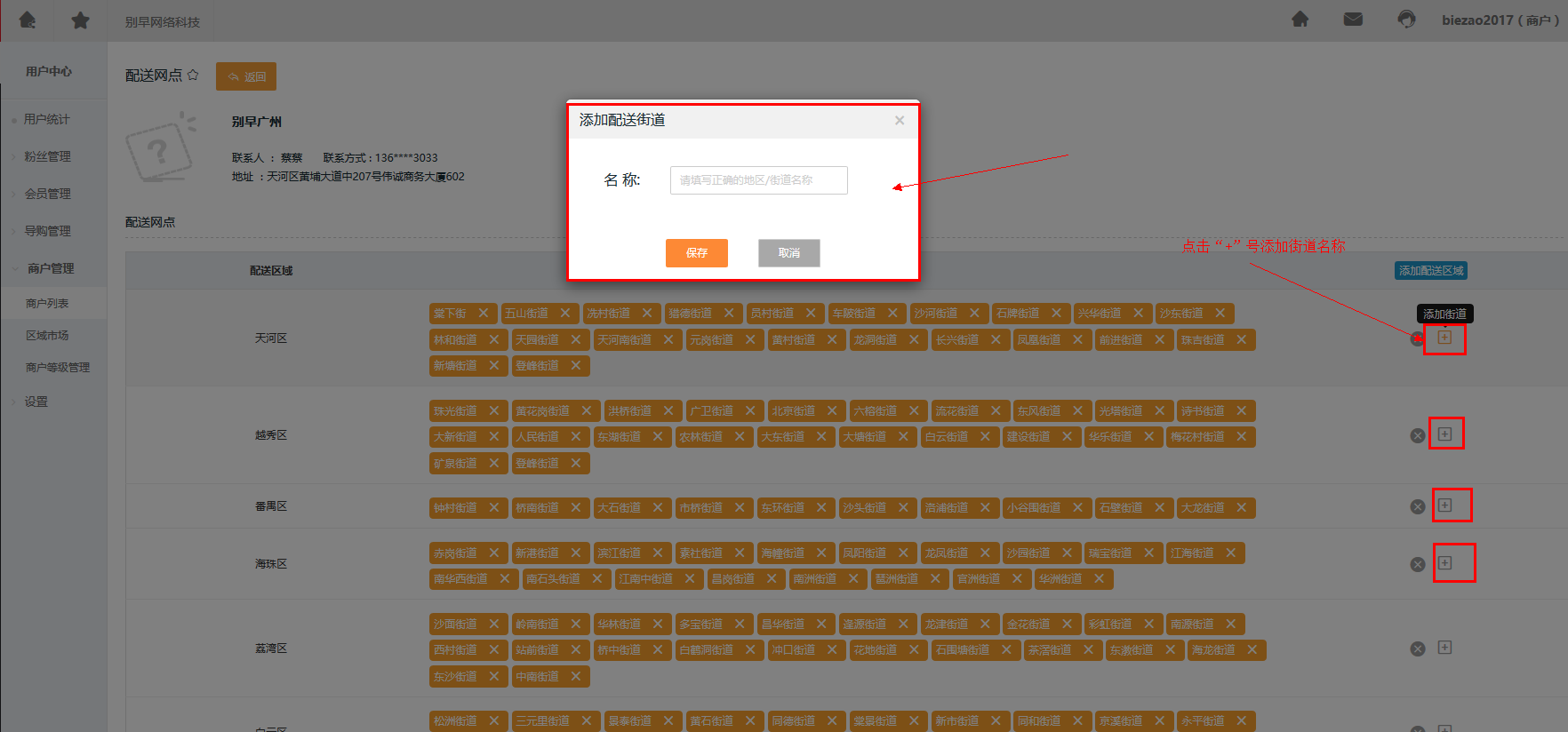Click the add street plus icon for 番禺区
Viewport: 1568px width, 732px height.
[x=1445, y=505]
